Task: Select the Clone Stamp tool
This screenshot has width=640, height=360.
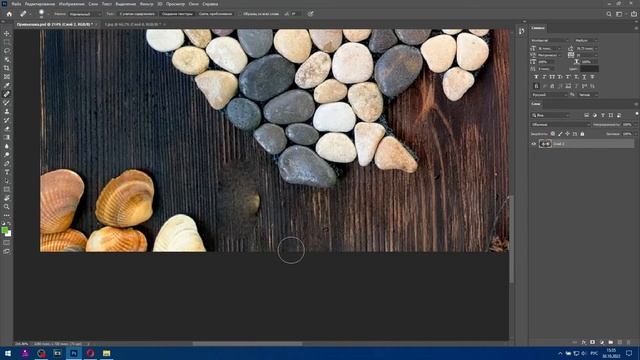Action: [x=7, y=111]
